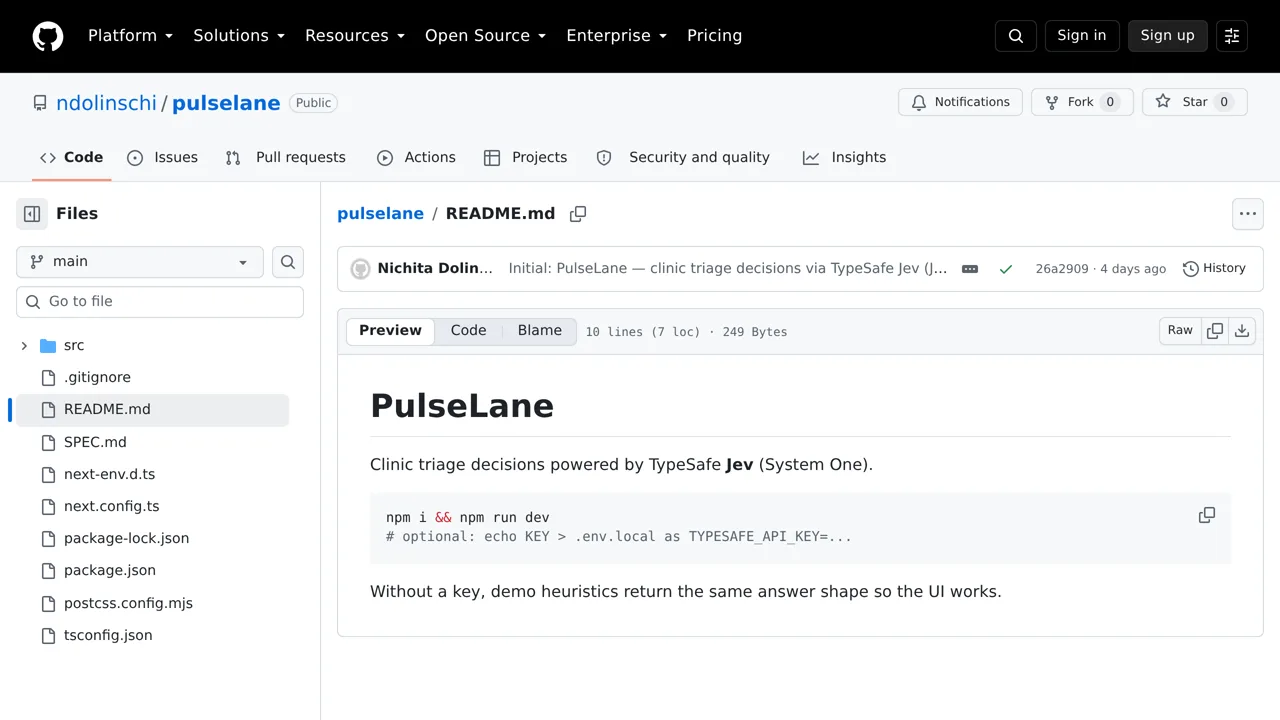Select README.md in file tree
Image resolution: width=1280 pixels, height=720 pixels.
[x=152, y=410]
